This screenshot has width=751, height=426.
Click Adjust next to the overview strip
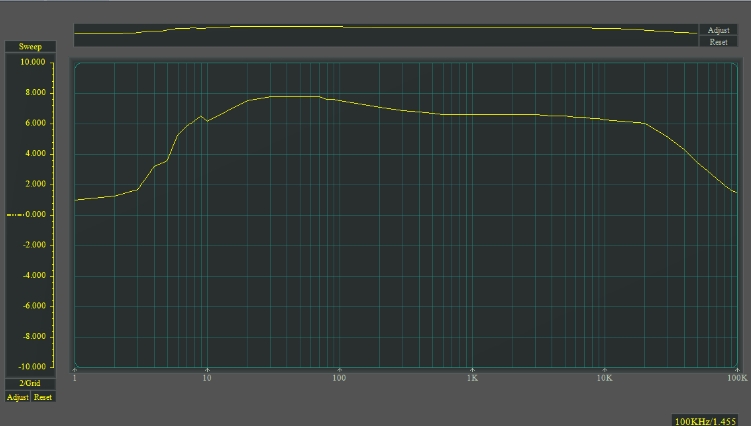tap(718, 30)
